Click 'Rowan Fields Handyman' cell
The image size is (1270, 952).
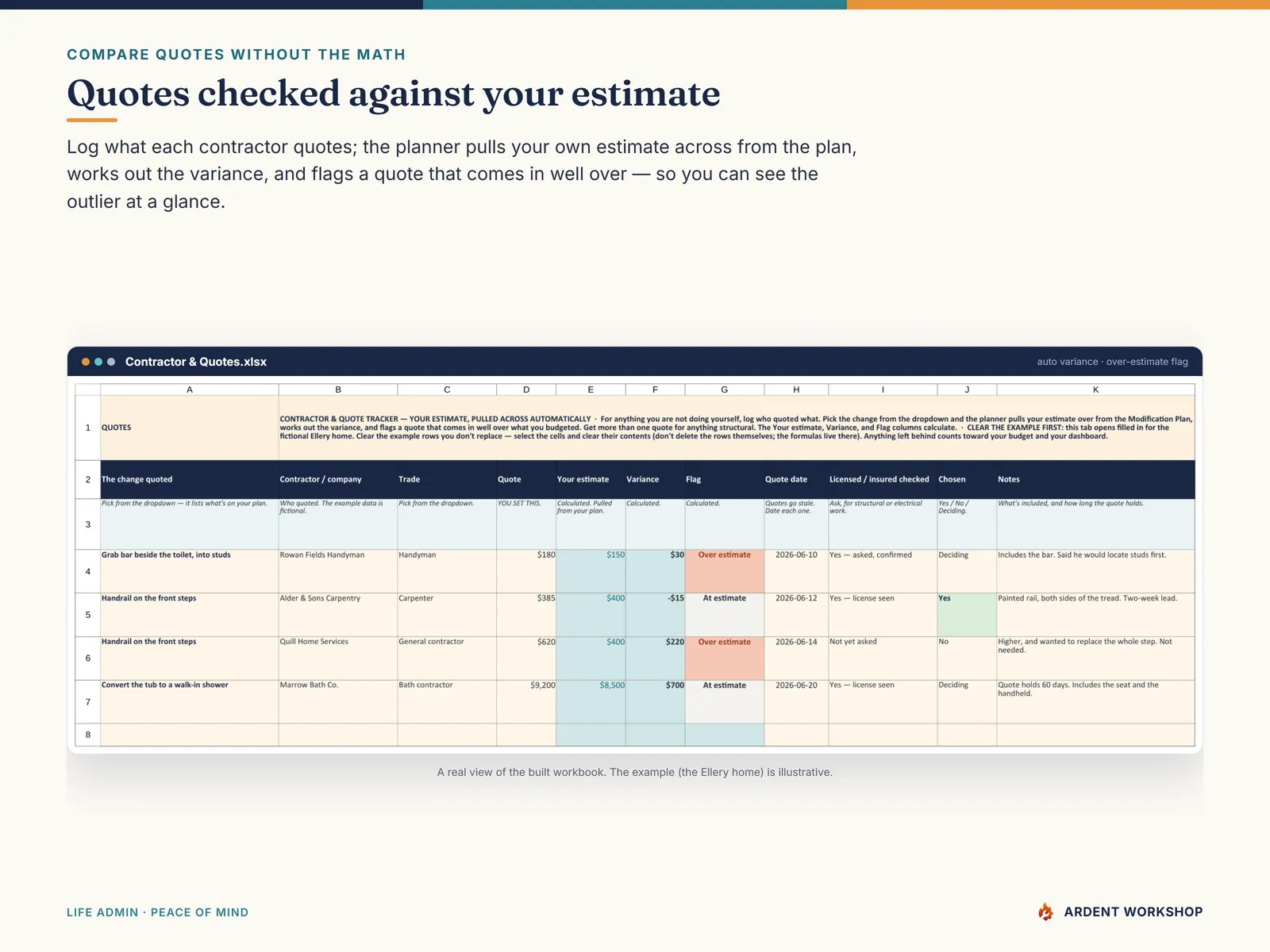[x=338, y=571]
